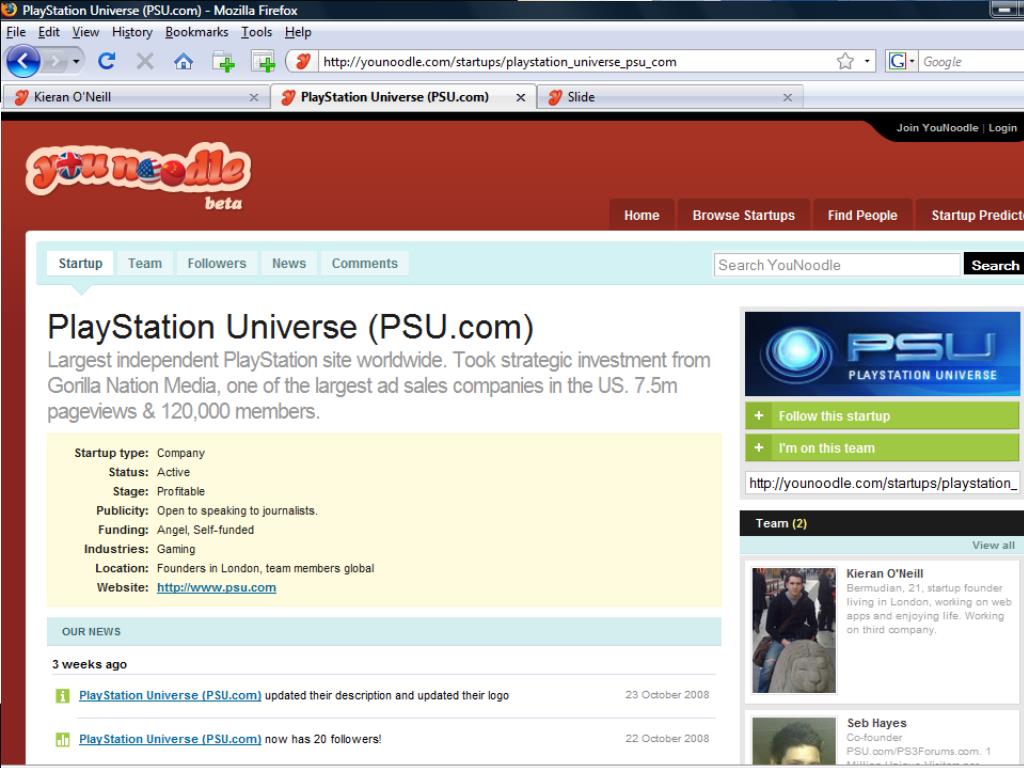Switch to the Kieran O'Neill browser tab

pos(136,97)
